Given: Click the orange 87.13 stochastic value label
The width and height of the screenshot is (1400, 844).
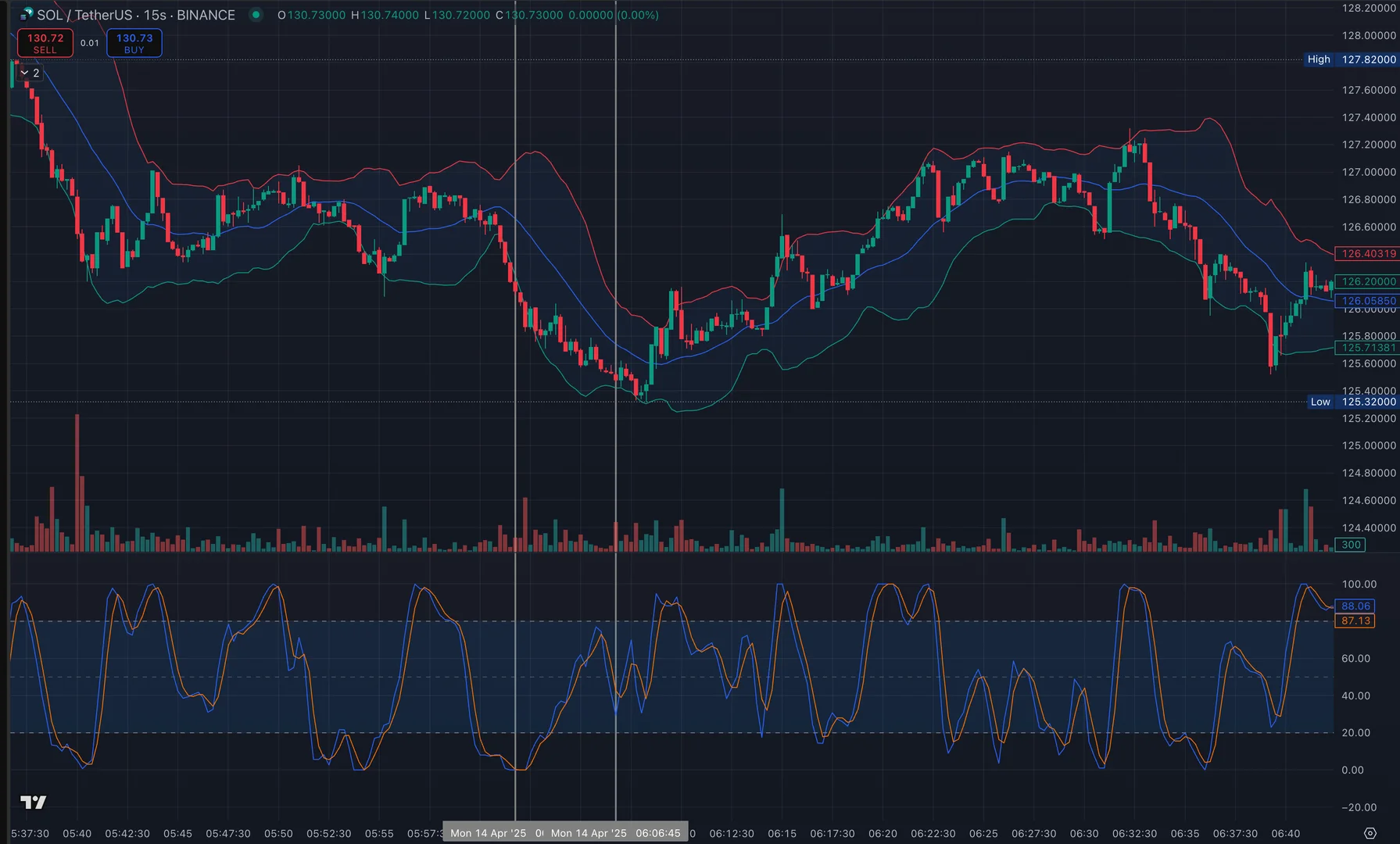Looking at the screenshot, I should point(1355,620).
